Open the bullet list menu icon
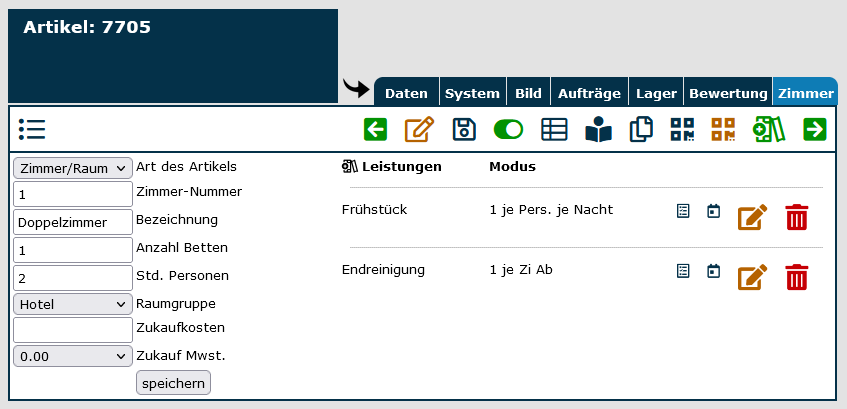 [31, 129]
